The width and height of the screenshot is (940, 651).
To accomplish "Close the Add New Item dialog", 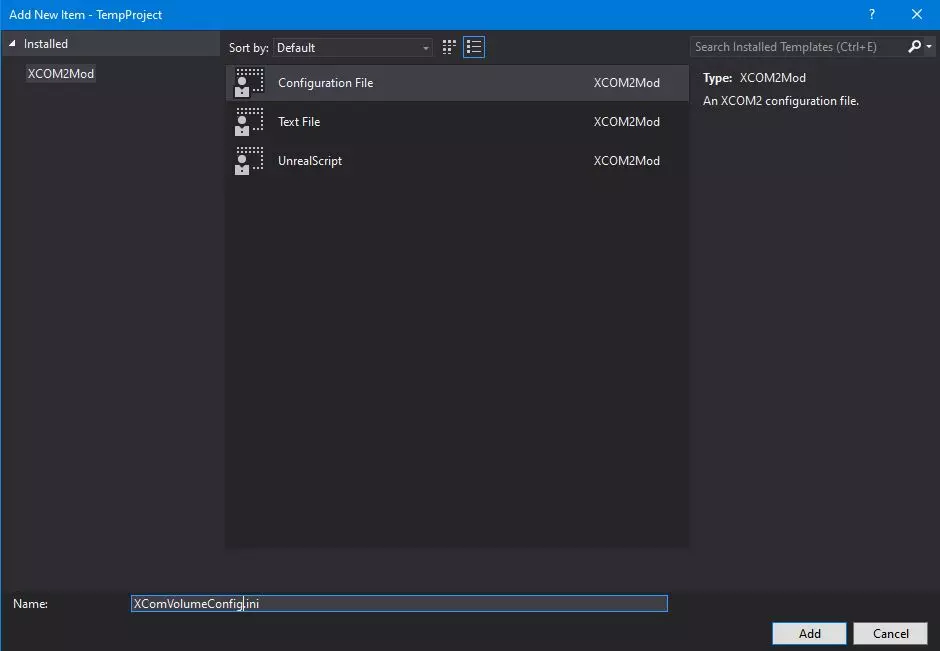I will point(917,14).
